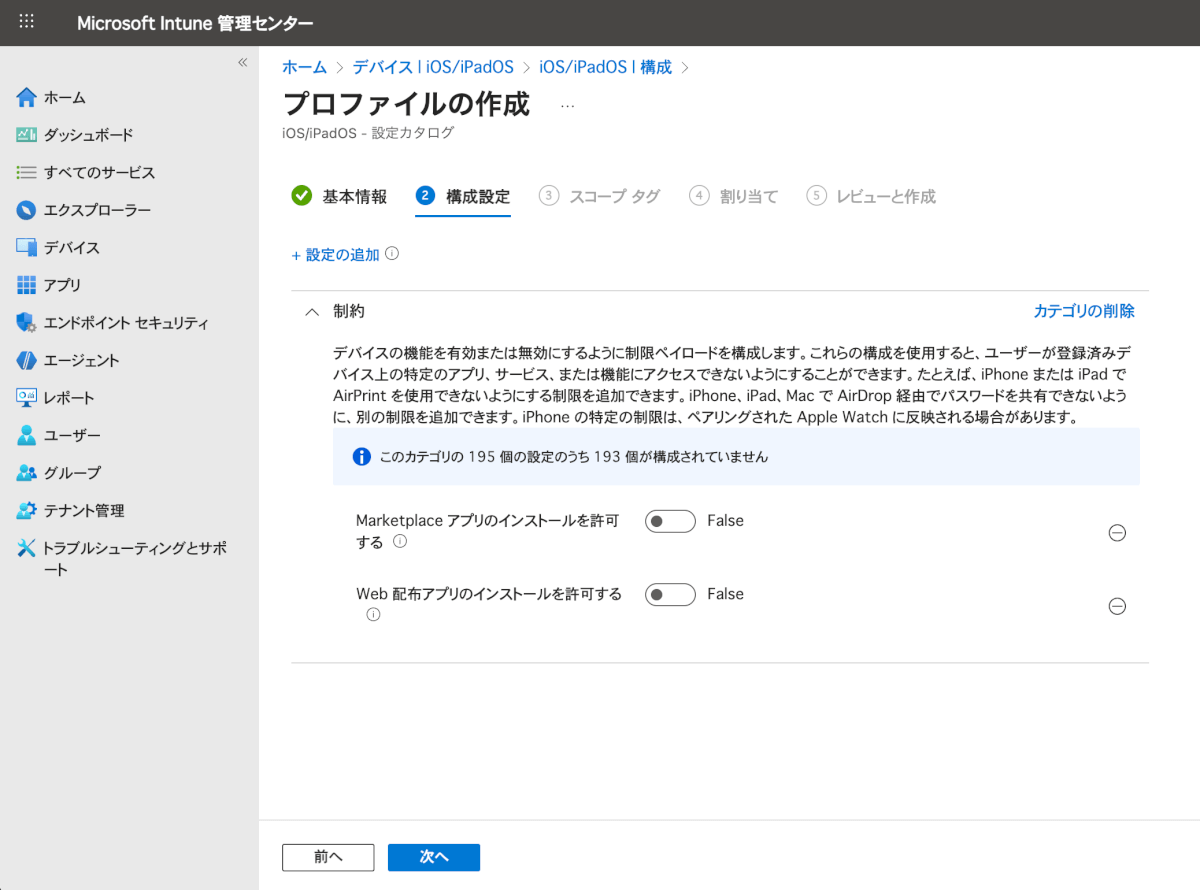This screenshot has height=890, width=1200.
Task: Click the Home icon in sidebar
Action: click(x=27, y=98)
